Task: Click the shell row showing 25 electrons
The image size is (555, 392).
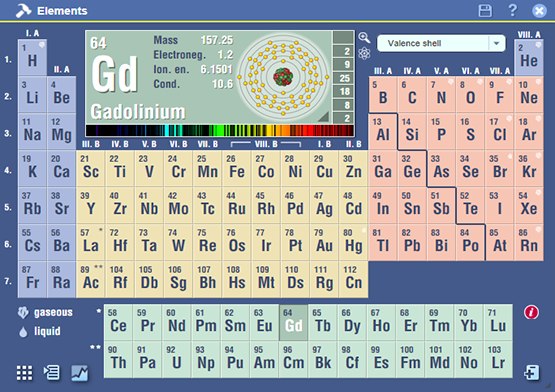Action: (x=343, y=78)
